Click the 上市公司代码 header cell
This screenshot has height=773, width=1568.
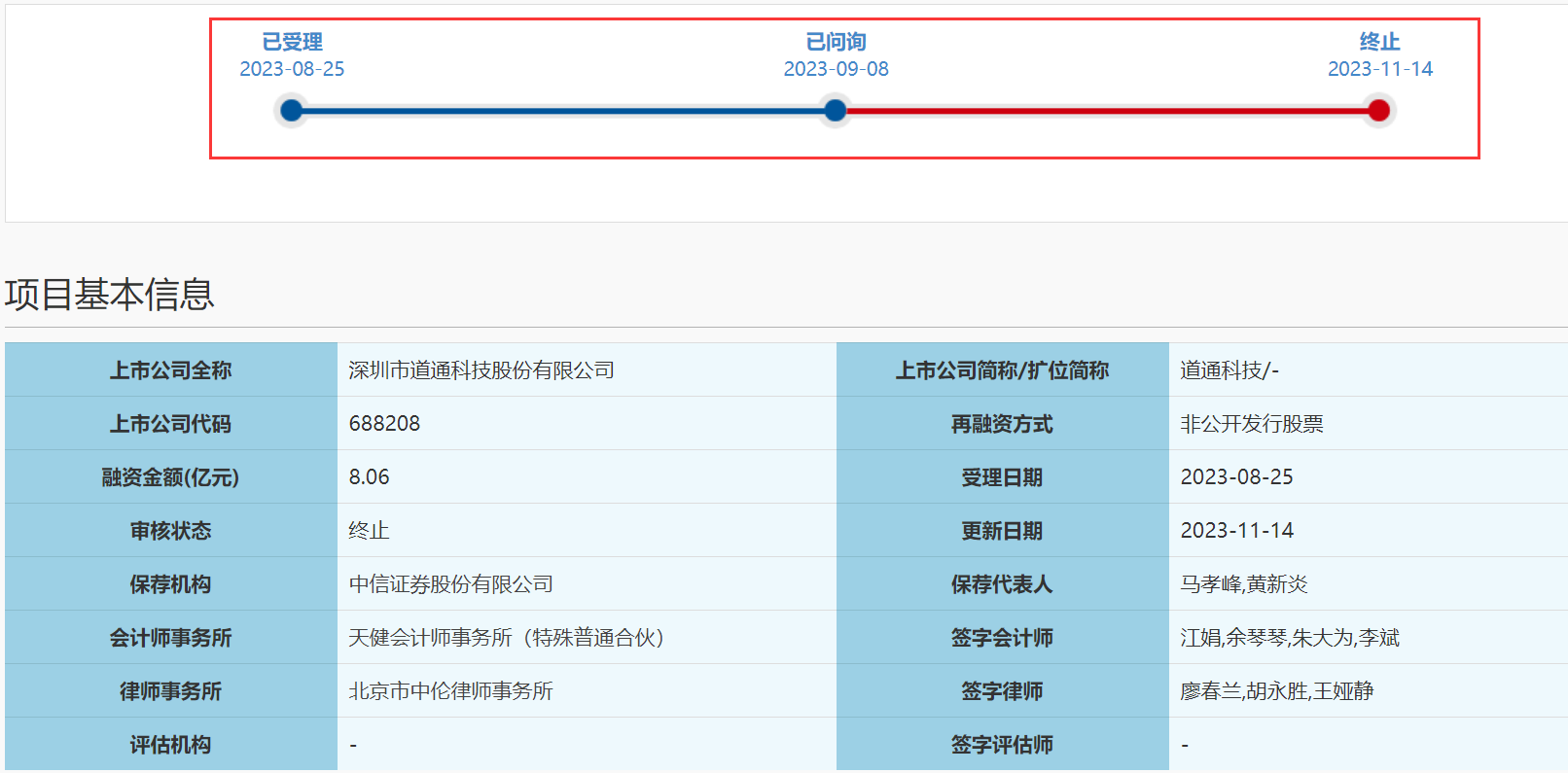coord(171,423)
